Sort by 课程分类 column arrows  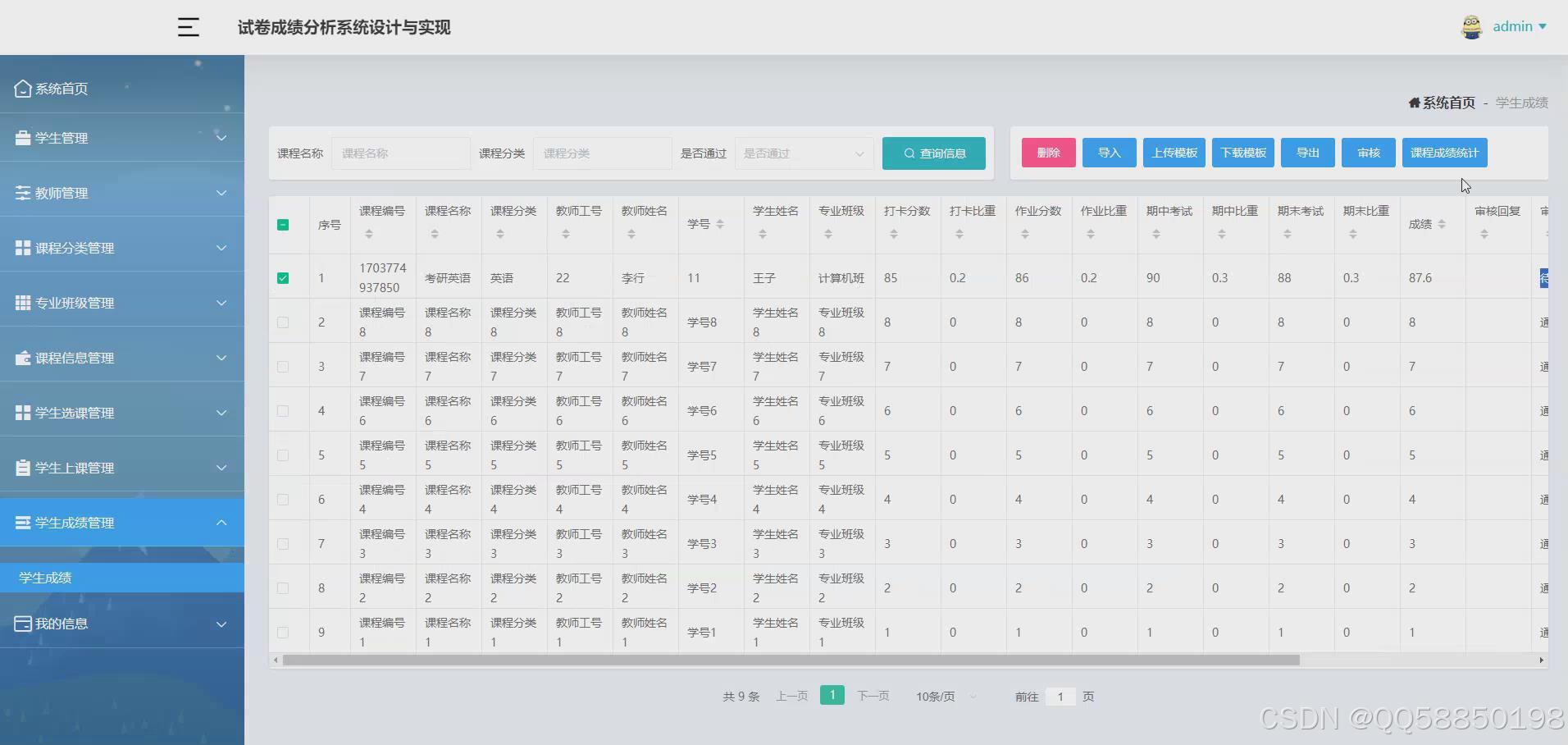point(500,234)
